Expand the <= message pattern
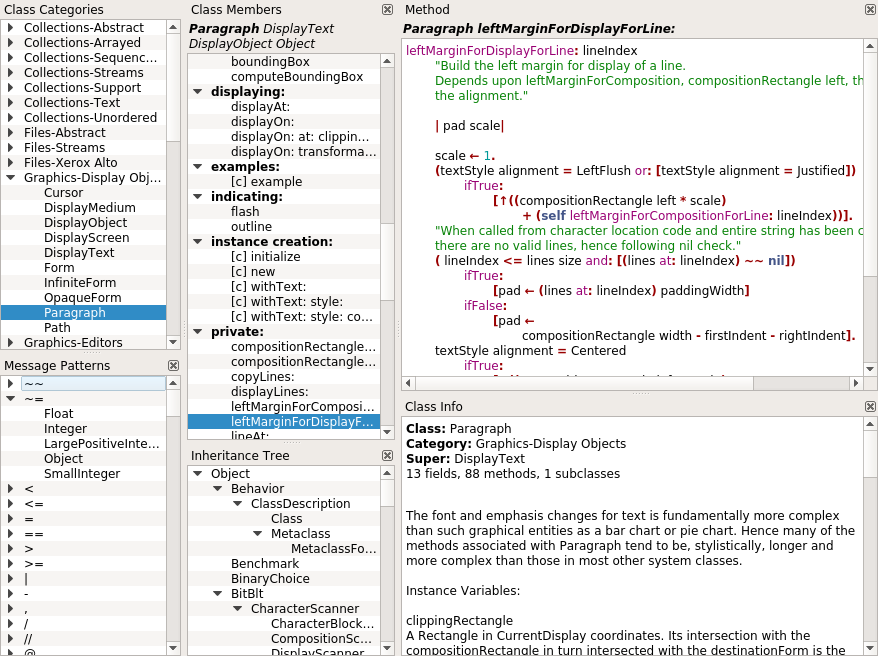878x656 pixels. [10, 504]
